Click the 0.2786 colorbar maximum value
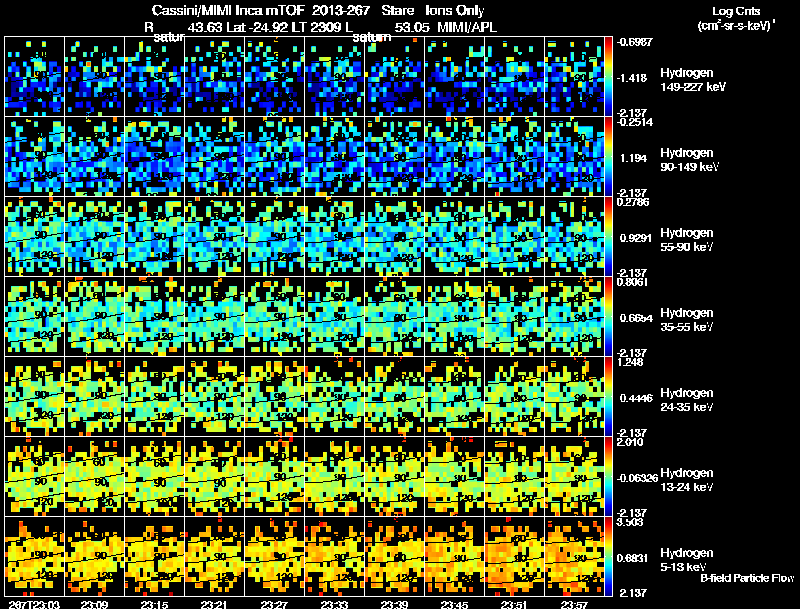The width and height of the screenshot is (800, 609). [x=633, y=202]
